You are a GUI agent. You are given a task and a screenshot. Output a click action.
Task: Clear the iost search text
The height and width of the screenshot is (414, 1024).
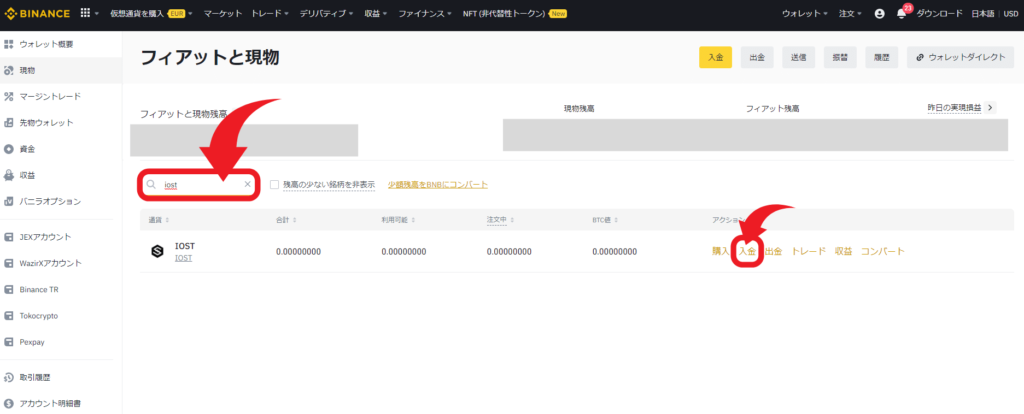click(x=248, y=185)
